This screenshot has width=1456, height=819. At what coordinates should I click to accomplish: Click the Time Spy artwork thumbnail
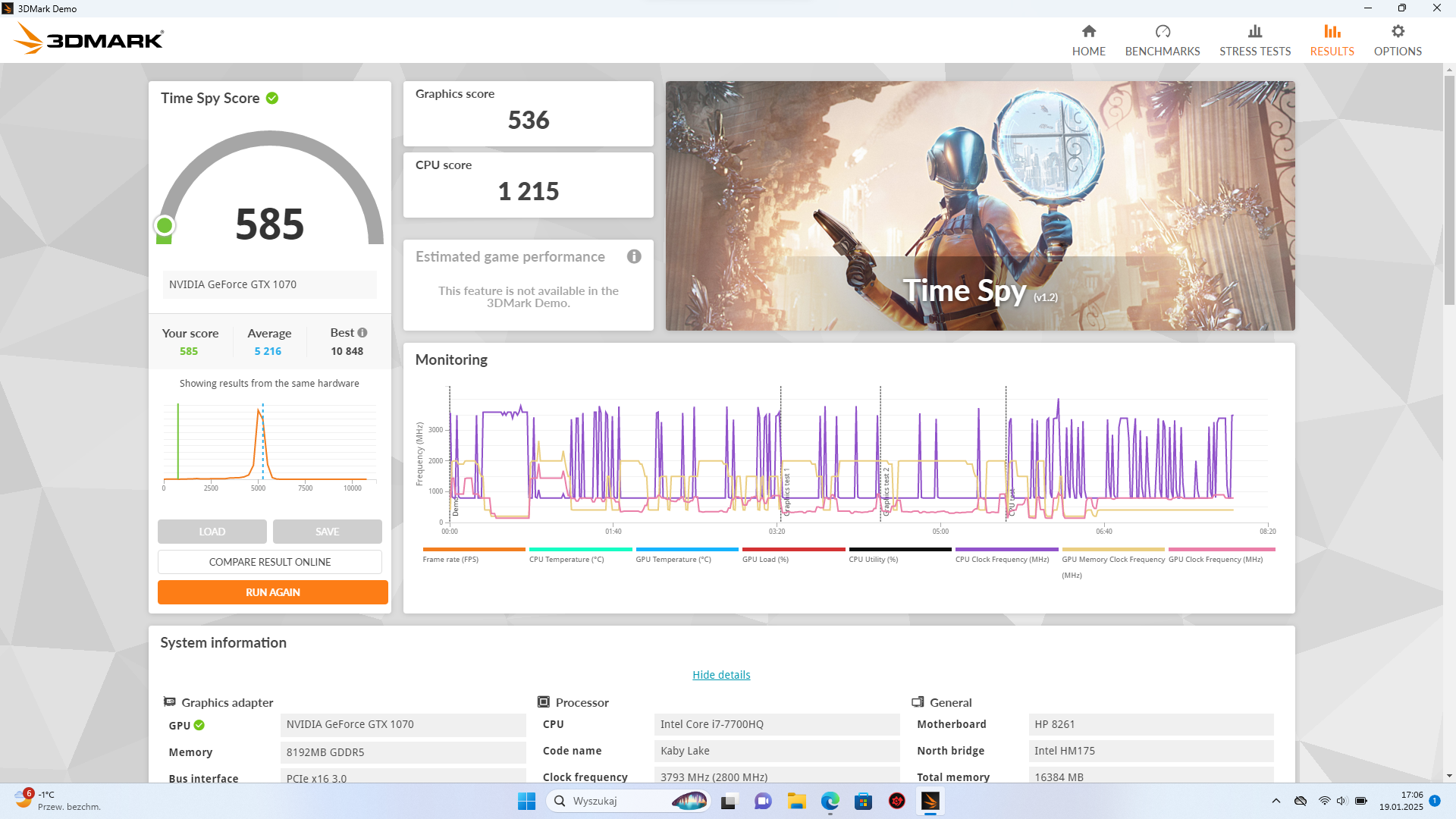pos(981,206)
